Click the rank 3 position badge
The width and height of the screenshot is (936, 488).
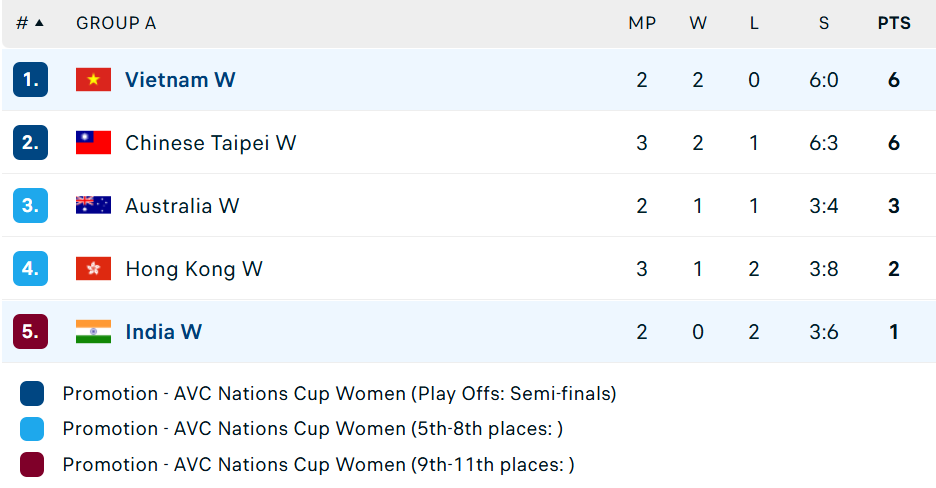coord(30,206)
